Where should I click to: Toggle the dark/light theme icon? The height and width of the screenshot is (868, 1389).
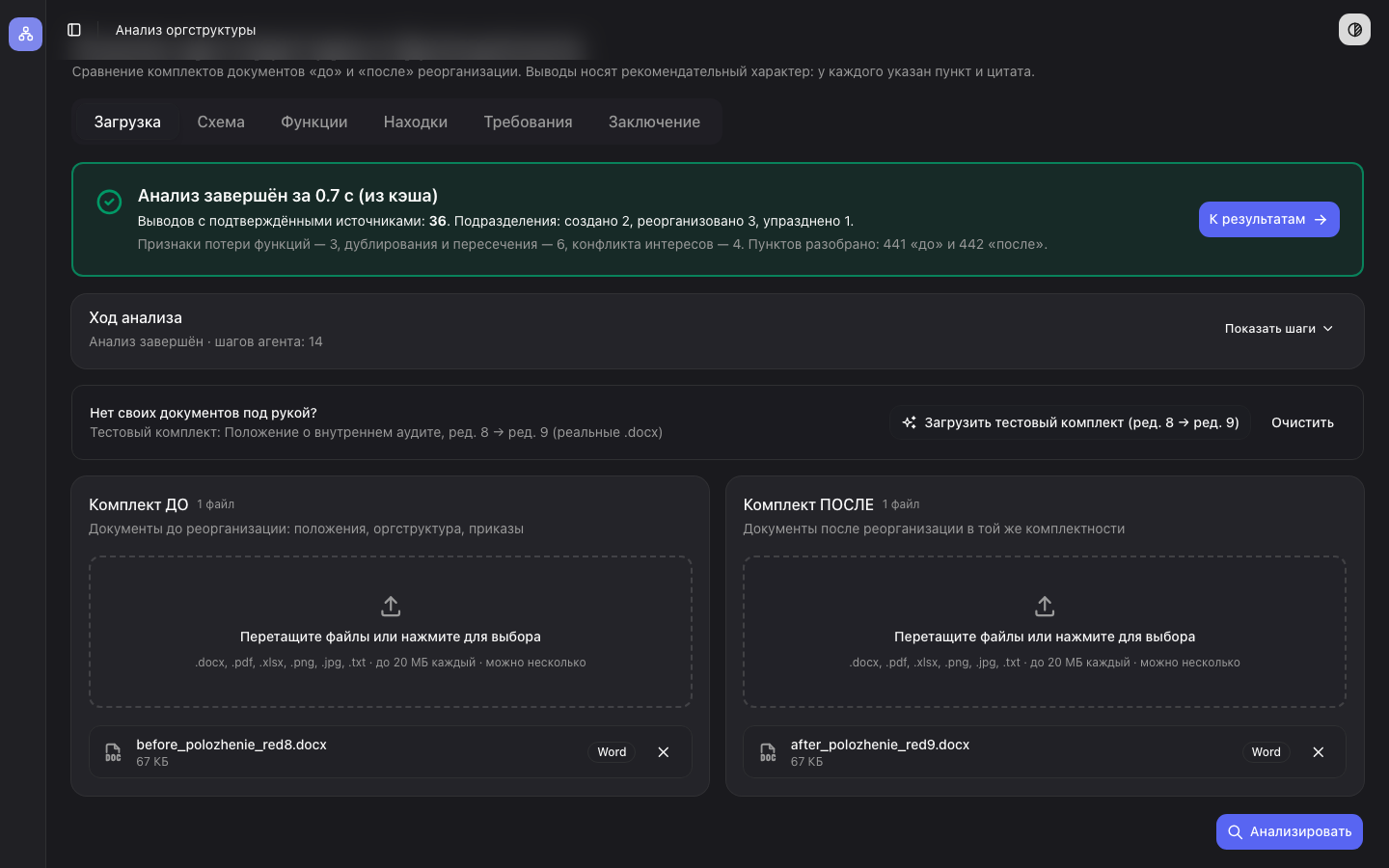pos(1354,30)
